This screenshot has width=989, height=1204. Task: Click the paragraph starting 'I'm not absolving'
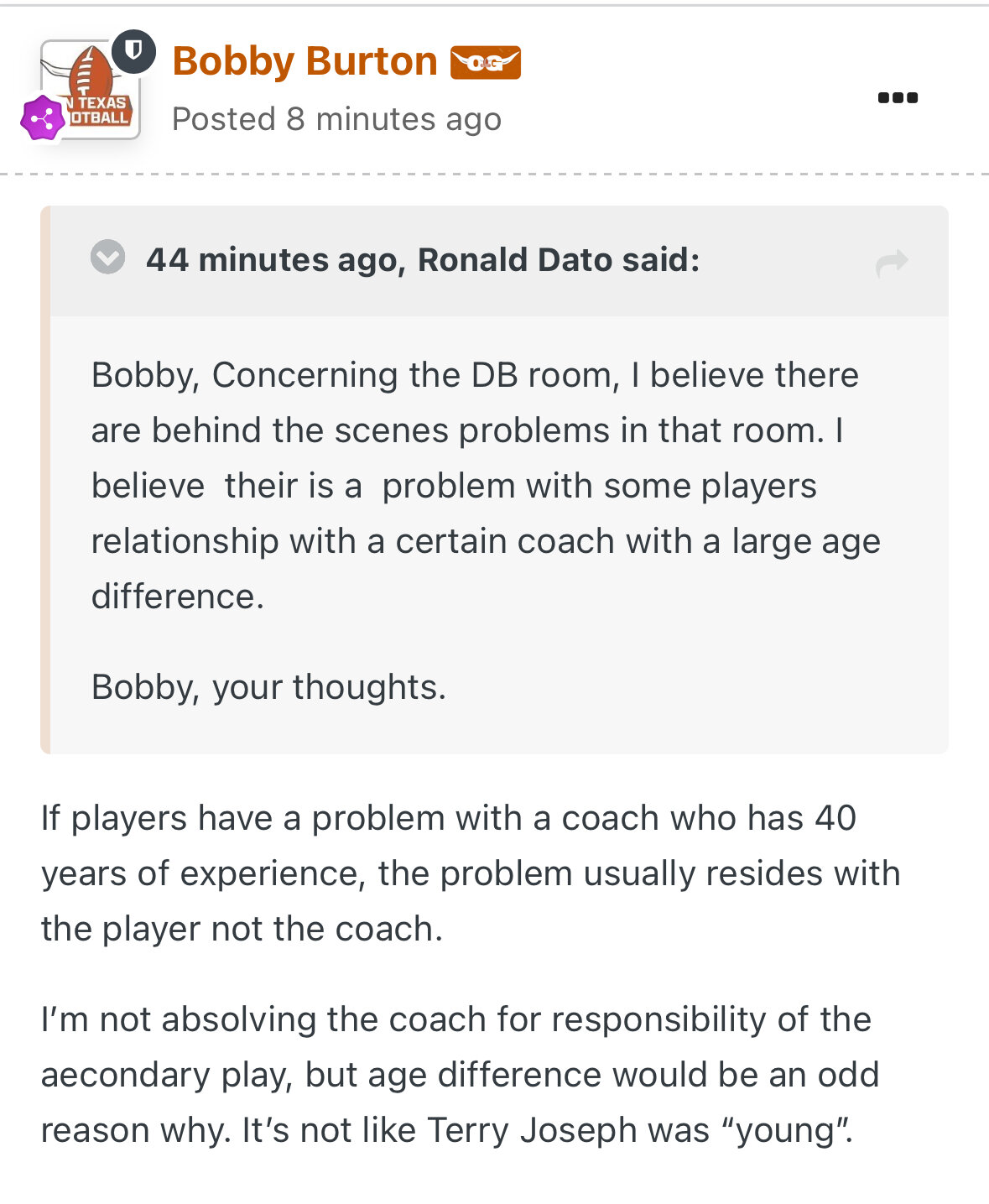(x=460, y=1075)
